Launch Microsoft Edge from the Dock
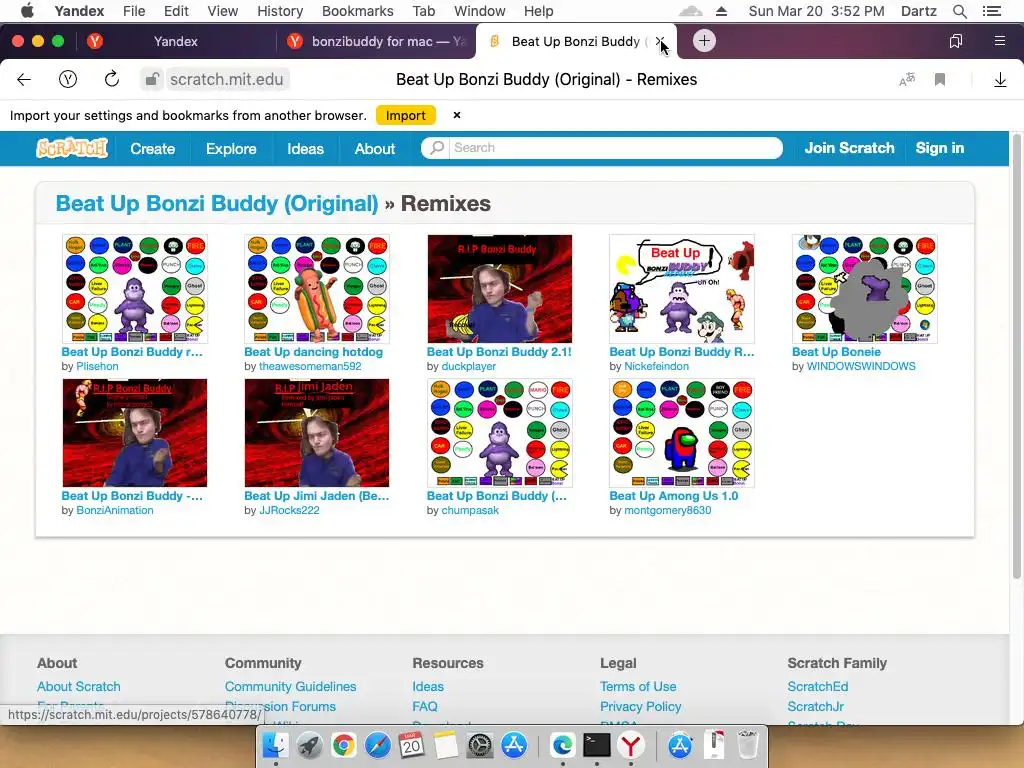 click(562, 745)
